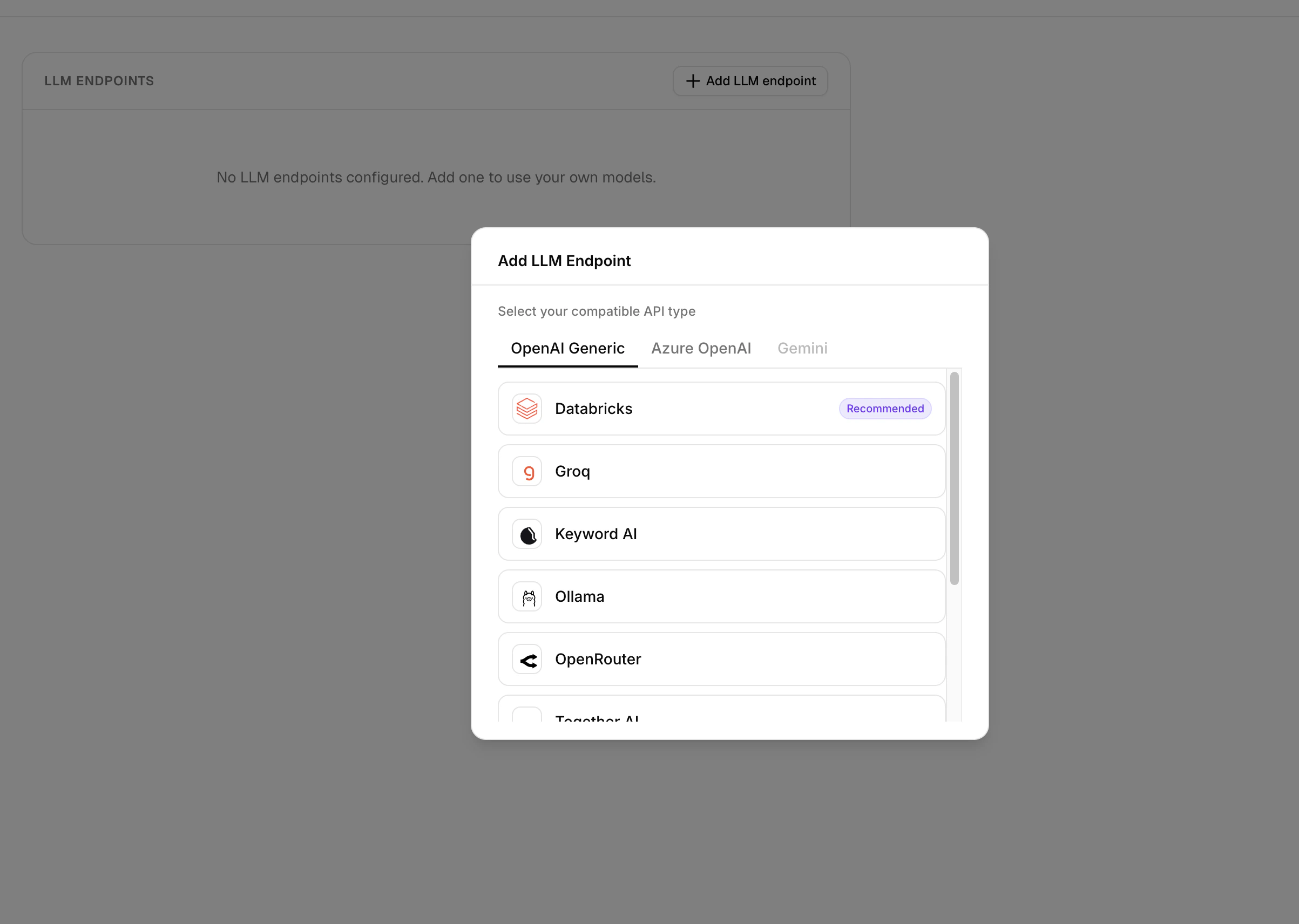Click the Groq logo icon
Screen dimensions: 1299x924
[x=526, y=471]
